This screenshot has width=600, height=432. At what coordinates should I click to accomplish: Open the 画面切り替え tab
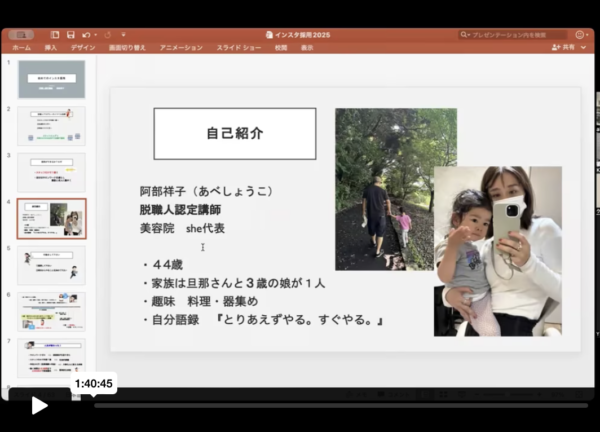coord(127,47)
